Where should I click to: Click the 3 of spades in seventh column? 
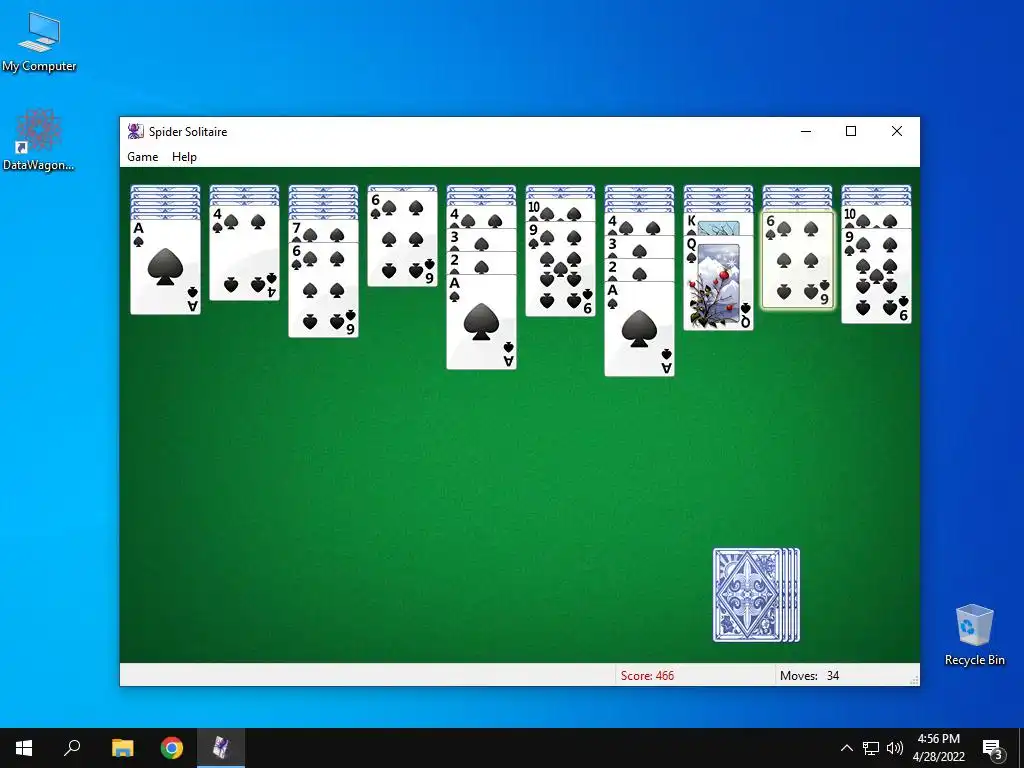[x=639, y=246]
